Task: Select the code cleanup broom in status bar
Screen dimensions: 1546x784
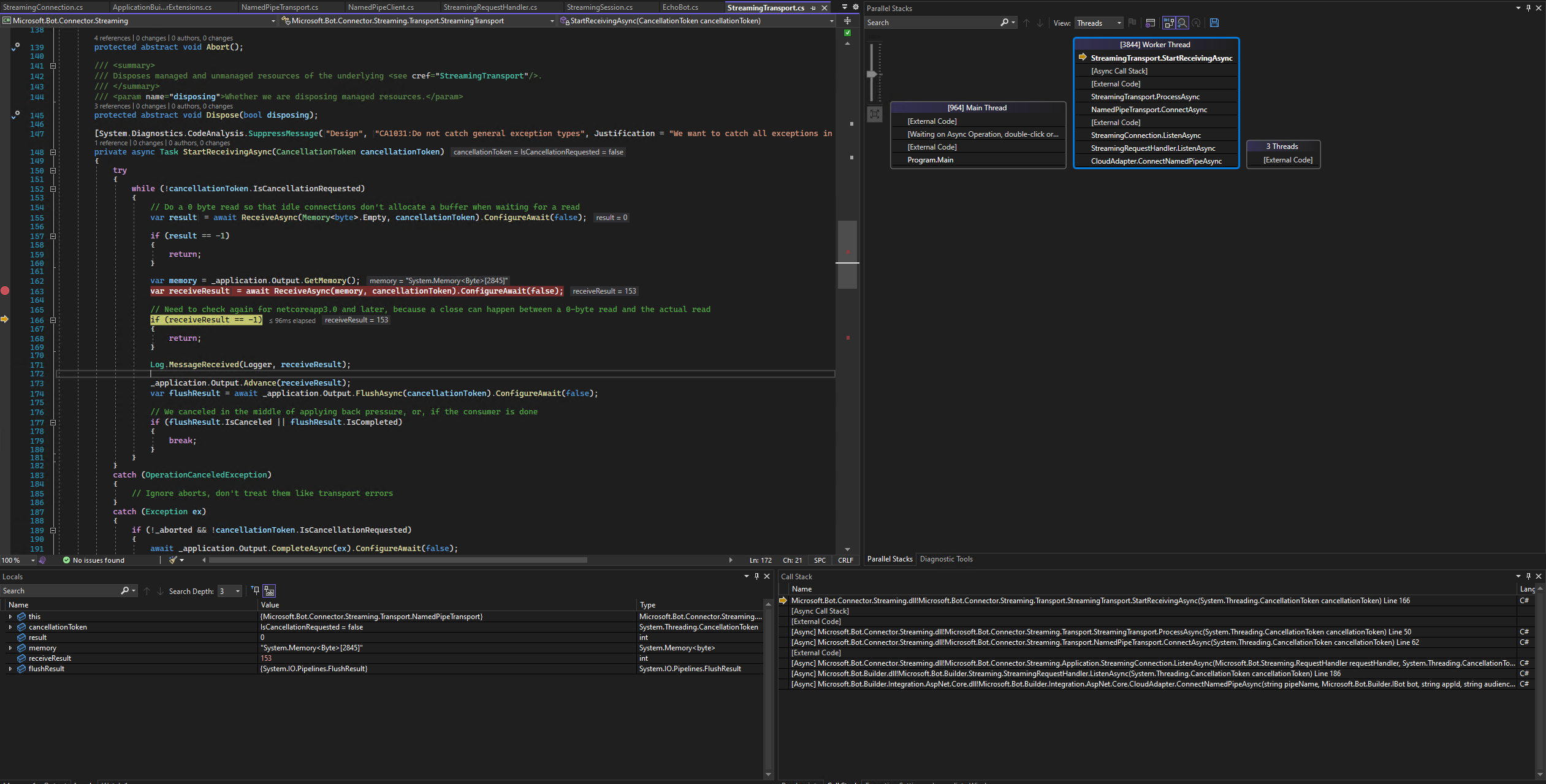Action: (x=172, y=560)
